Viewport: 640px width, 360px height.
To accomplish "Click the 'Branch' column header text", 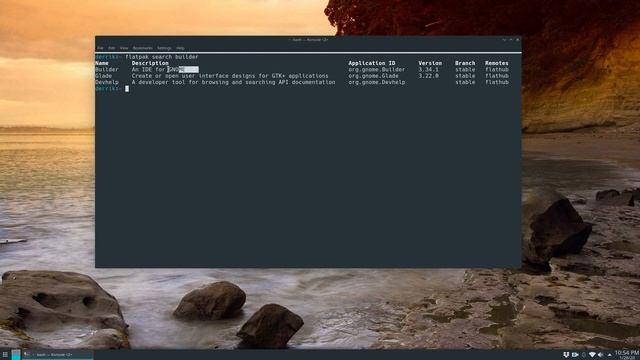I will [465, 63].
